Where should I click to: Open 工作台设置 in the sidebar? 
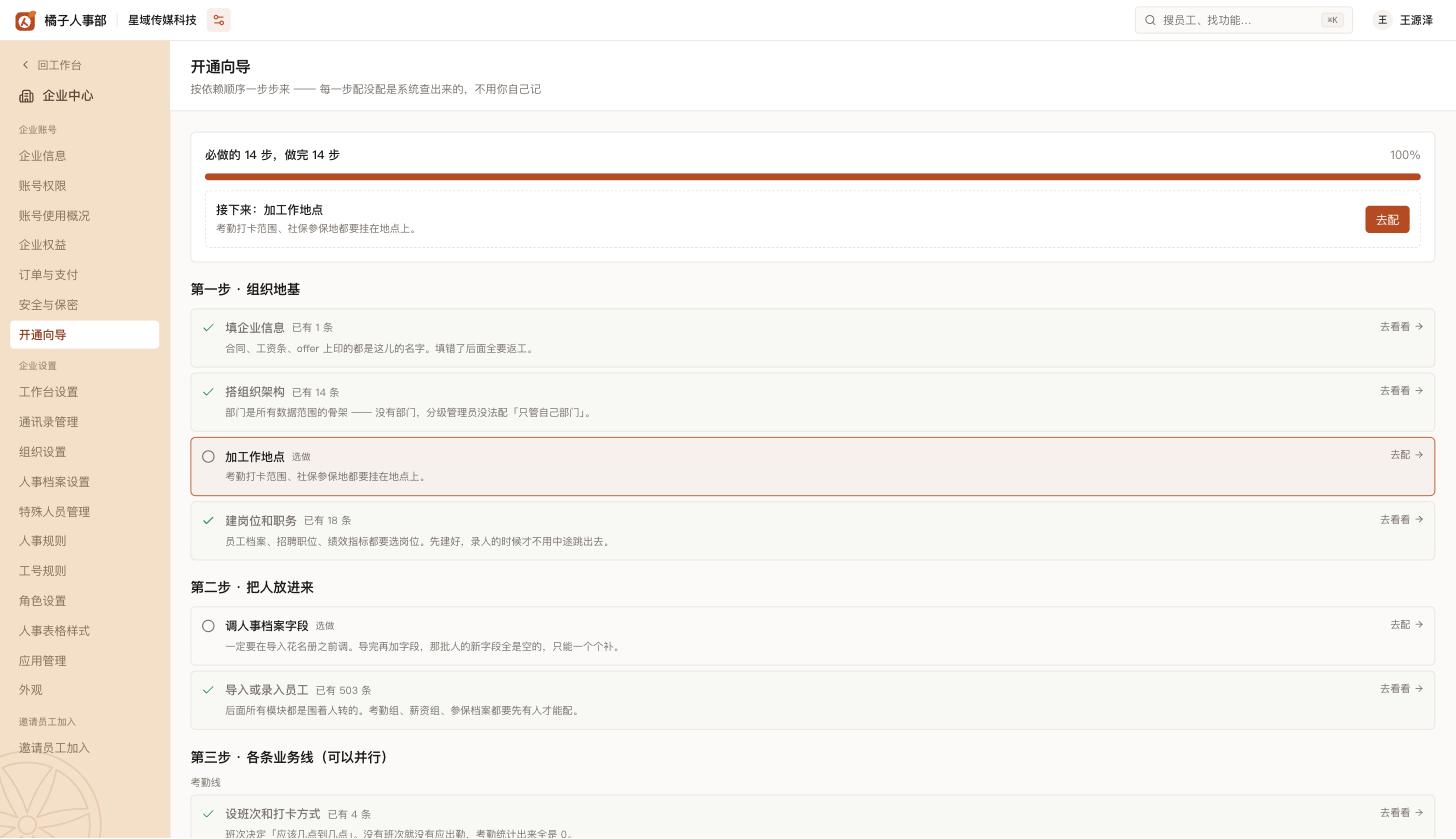coord(85,392)
